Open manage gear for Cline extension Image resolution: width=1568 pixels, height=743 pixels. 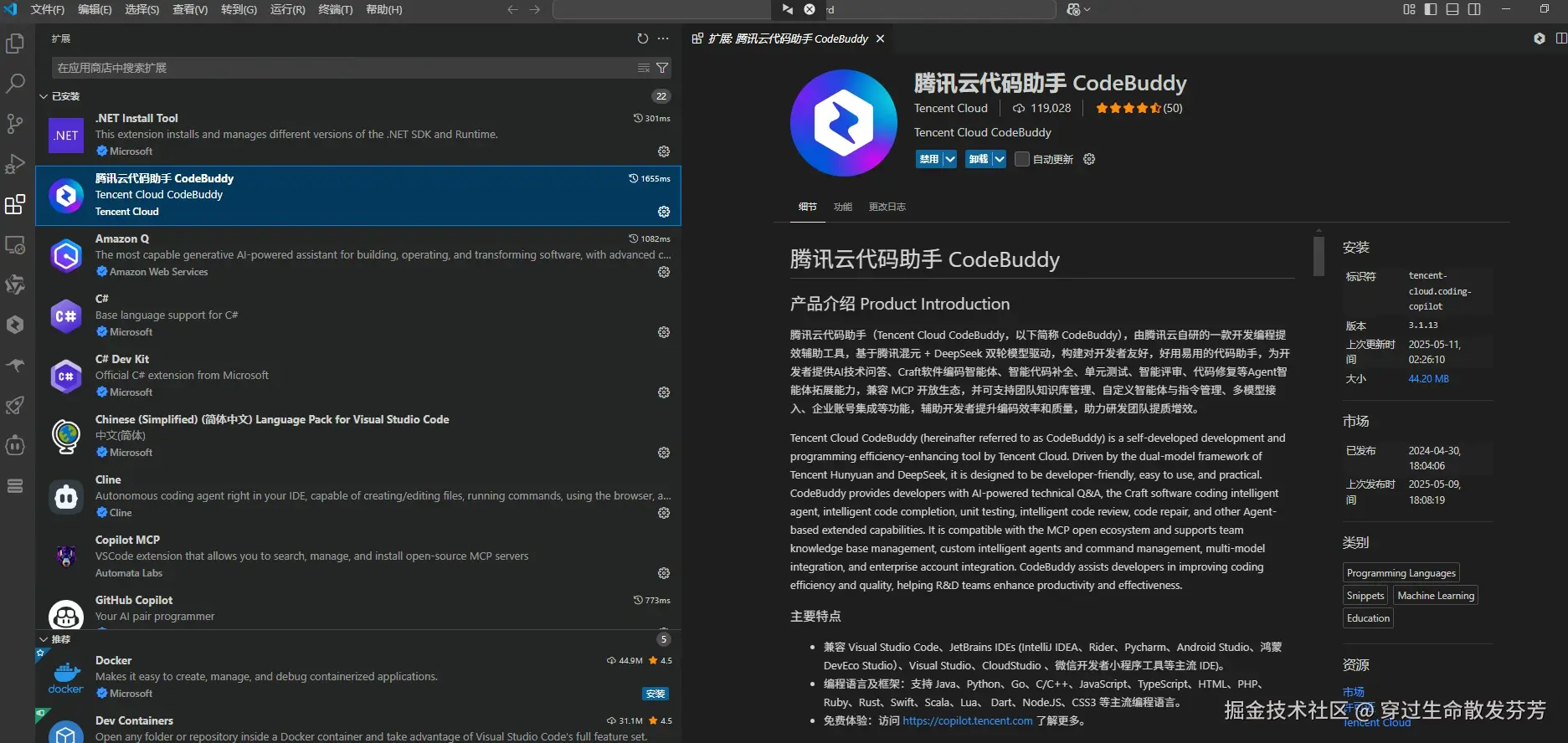pyautogui.click(x=664, y=513)
